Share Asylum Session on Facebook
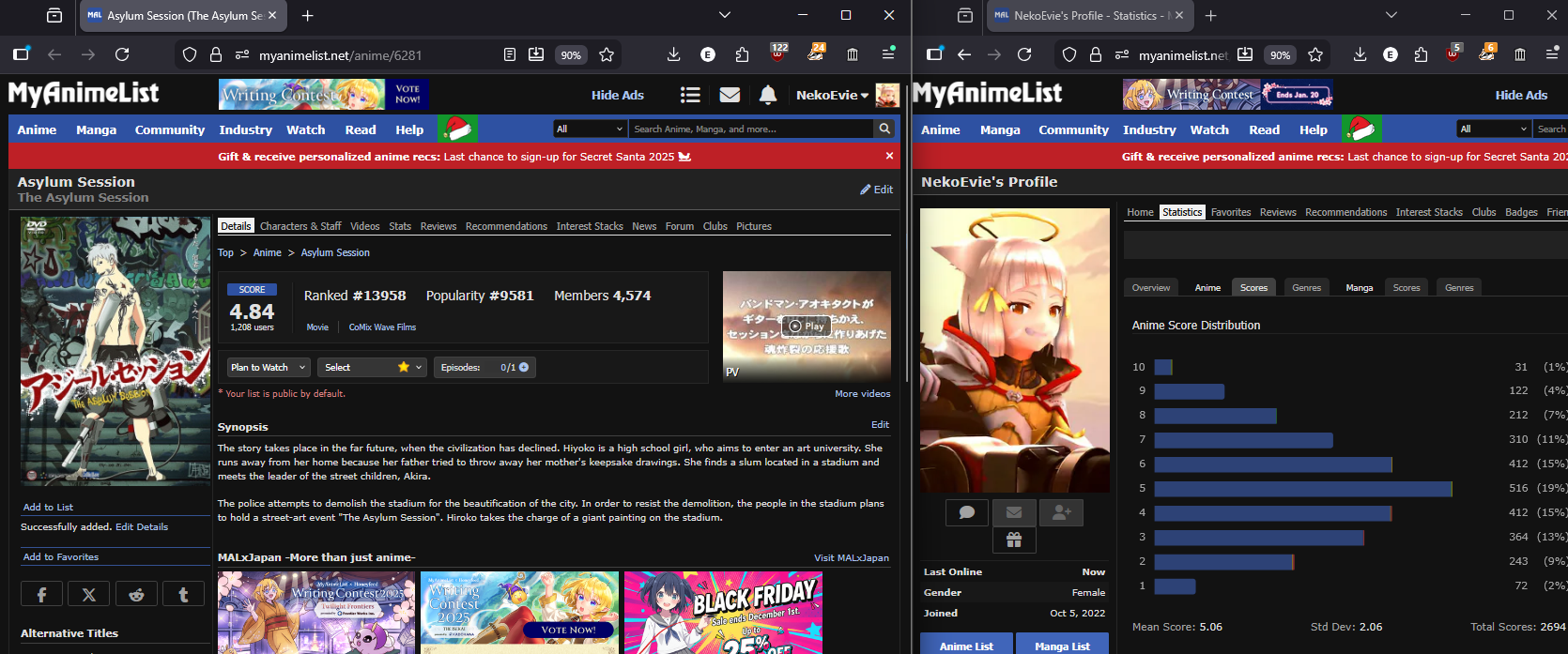 click(x=41, y=594)
